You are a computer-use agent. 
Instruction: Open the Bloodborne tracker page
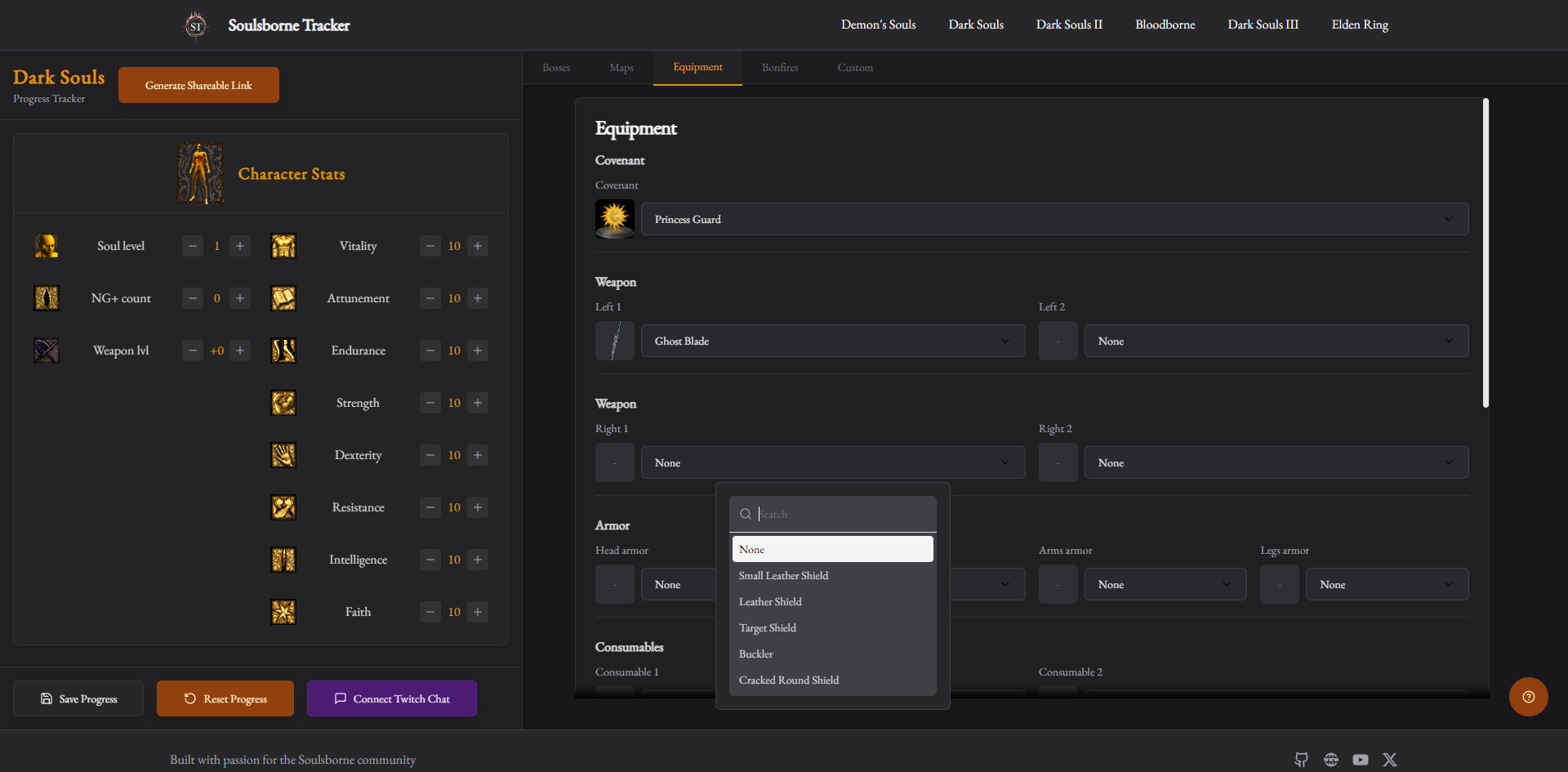tap(1165, 25)
